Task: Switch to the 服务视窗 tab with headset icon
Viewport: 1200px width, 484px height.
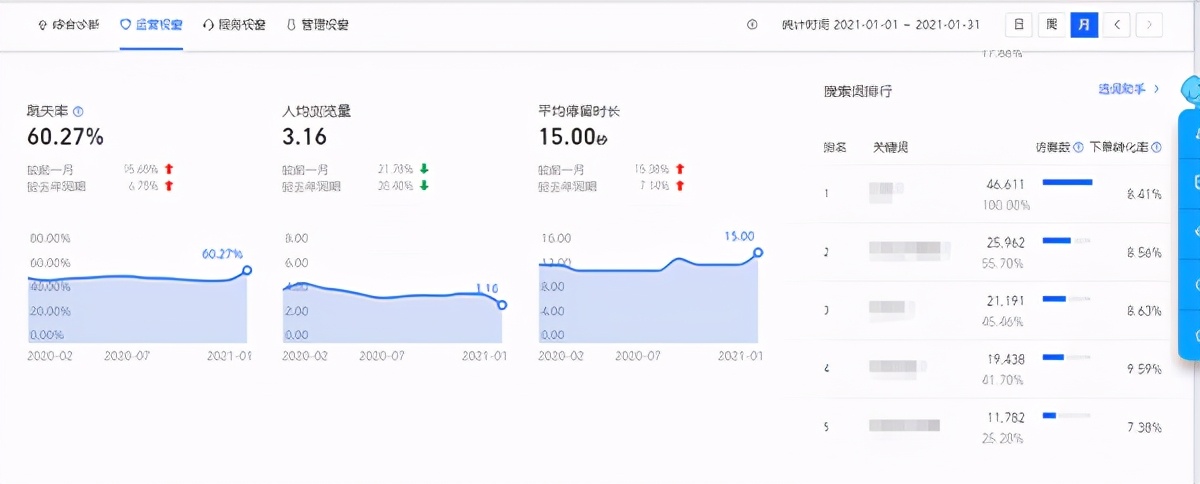Action: pyautogui.click(x=234, y=25)
